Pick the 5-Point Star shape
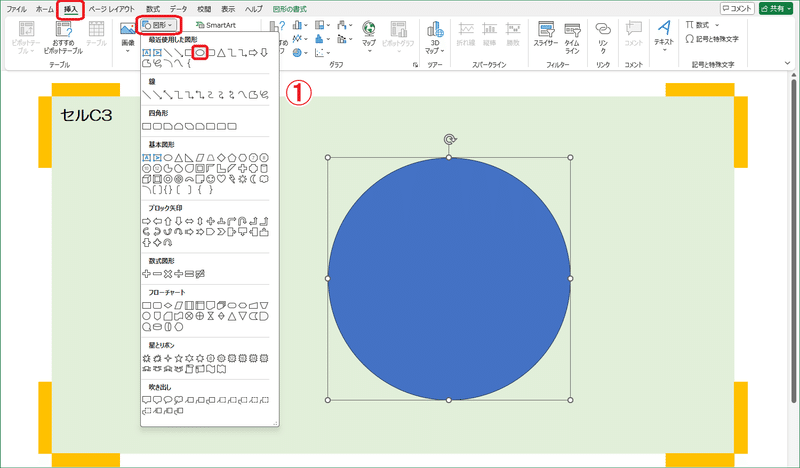 point(179,358)
